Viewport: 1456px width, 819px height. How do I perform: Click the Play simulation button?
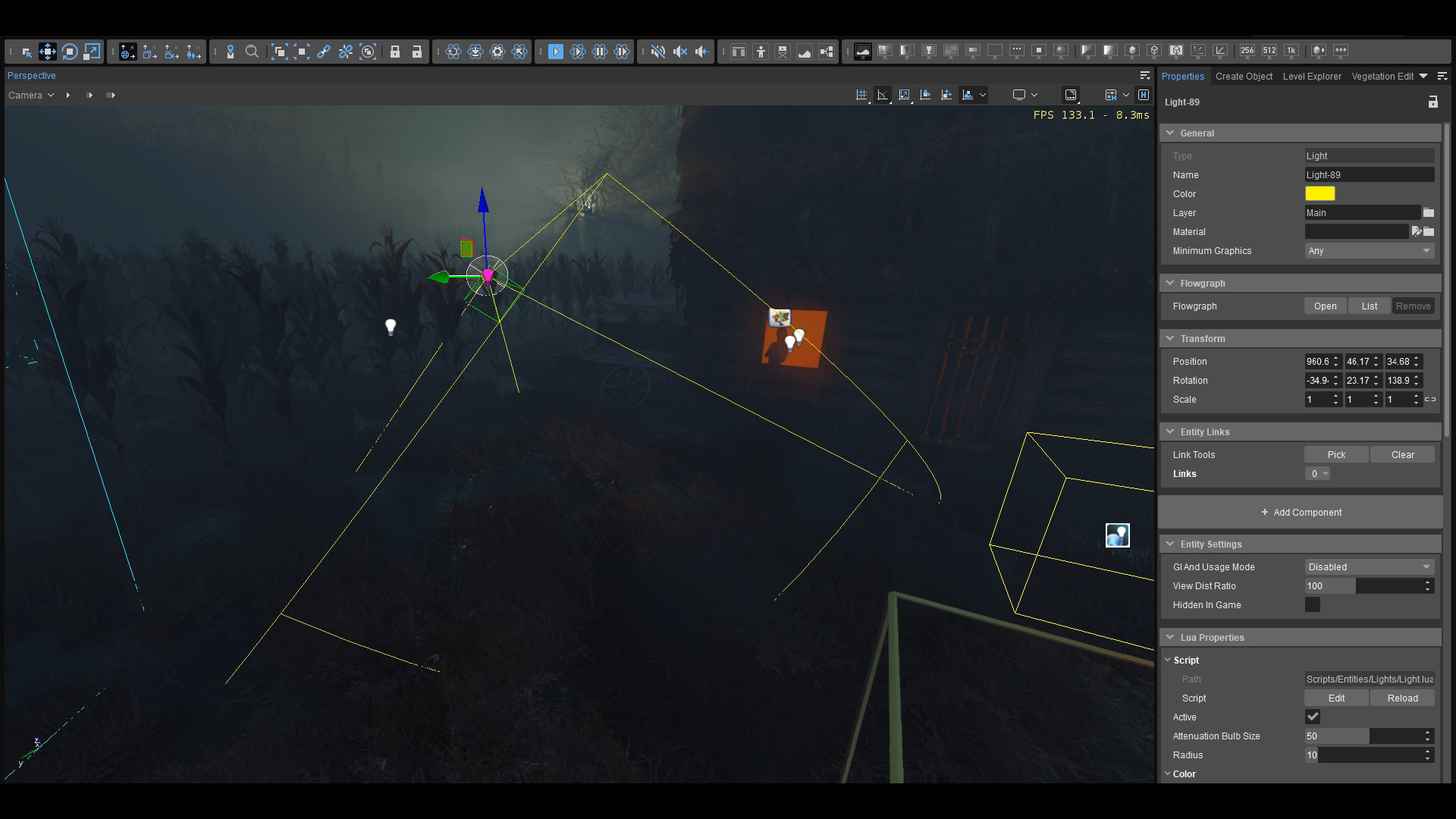click(577, 50)
